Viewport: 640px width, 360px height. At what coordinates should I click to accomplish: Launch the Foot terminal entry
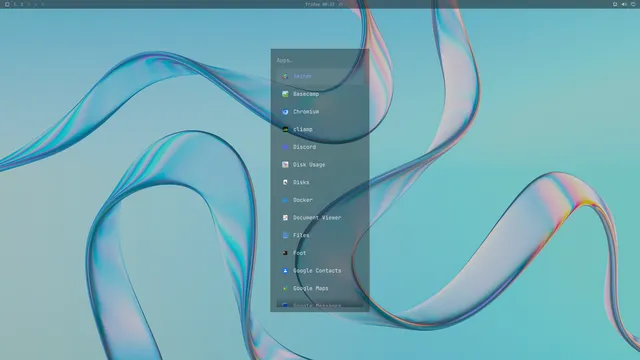320,253
